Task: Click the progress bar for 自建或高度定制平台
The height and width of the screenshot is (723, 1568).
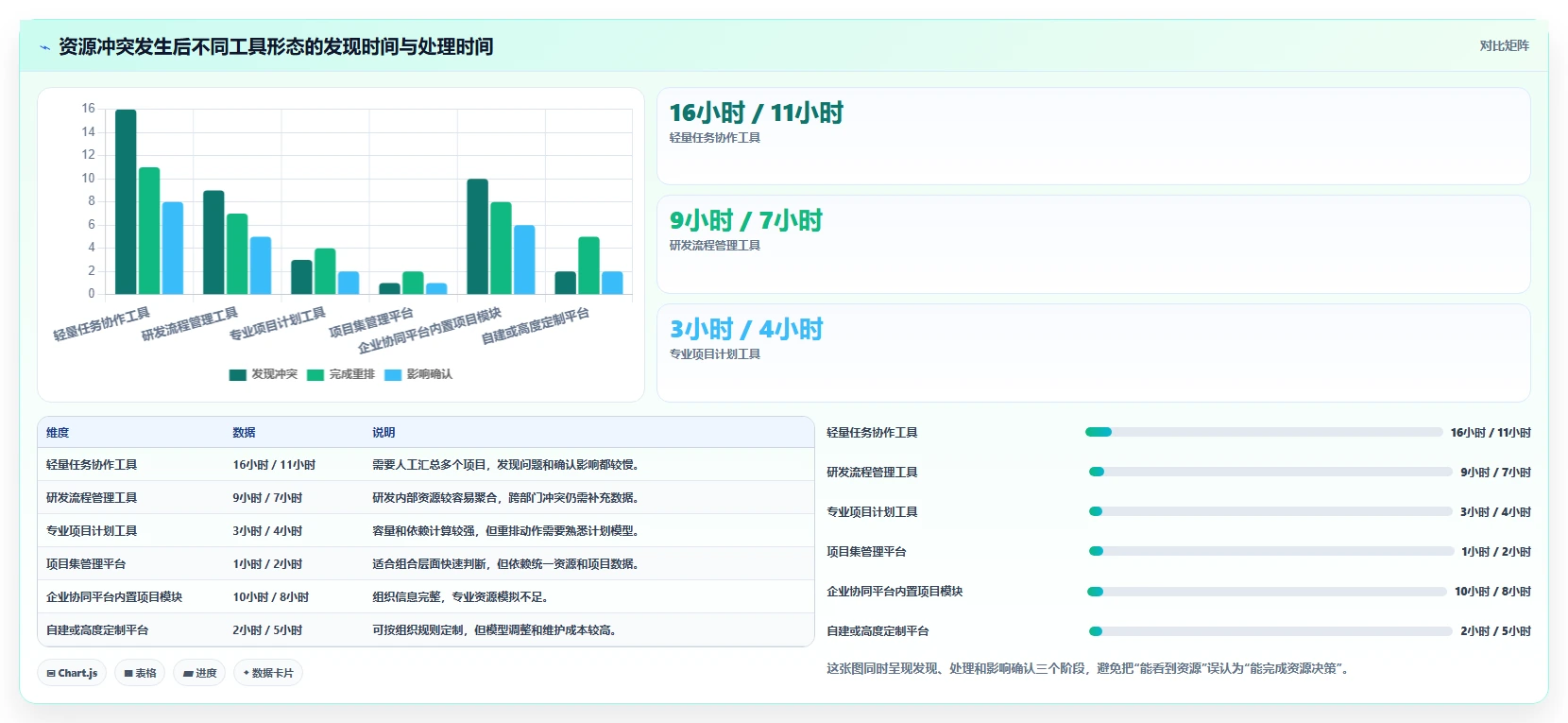Action: tap(1270, 631)
